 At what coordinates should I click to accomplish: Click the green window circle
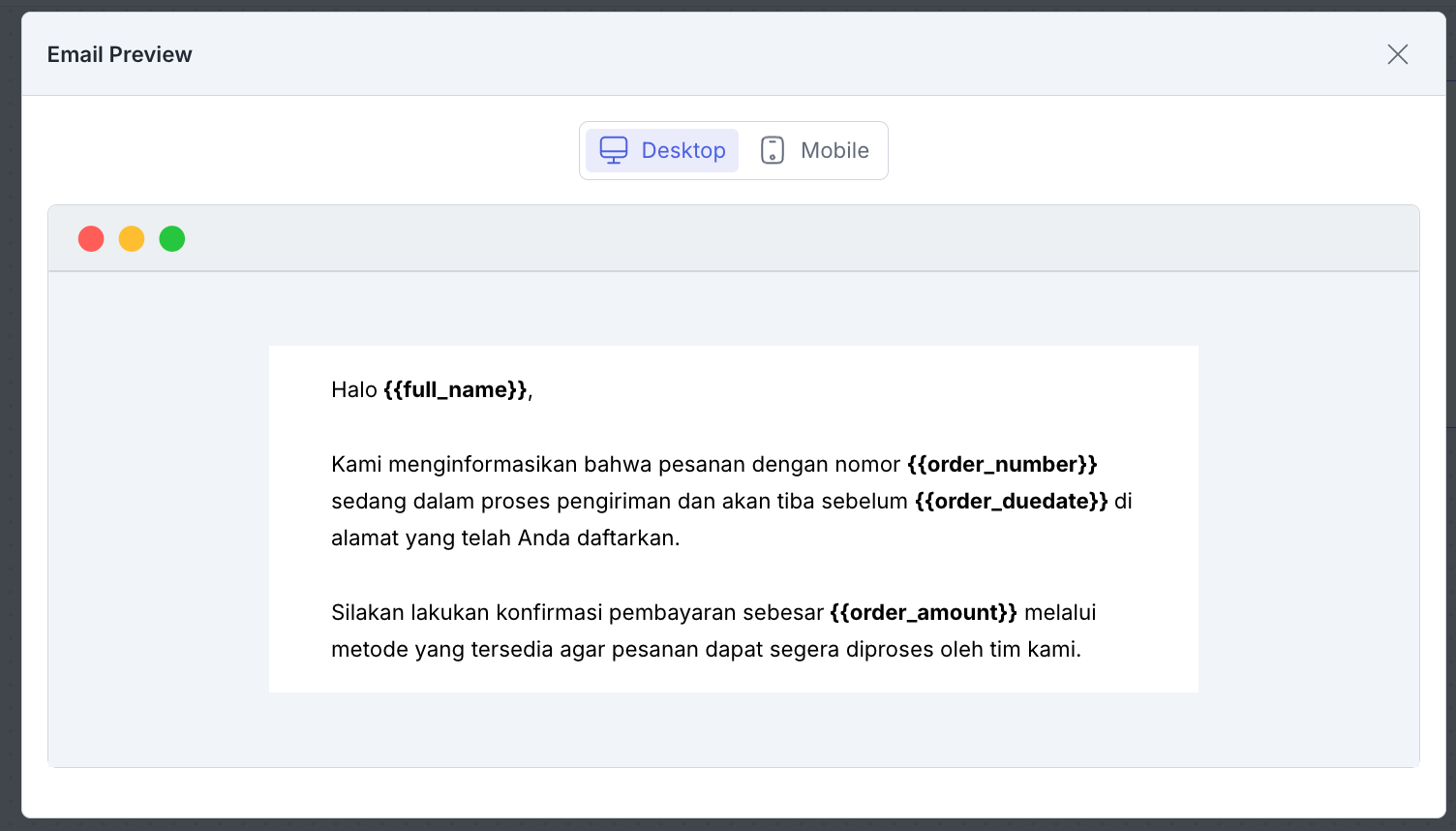tap(172, 238)
